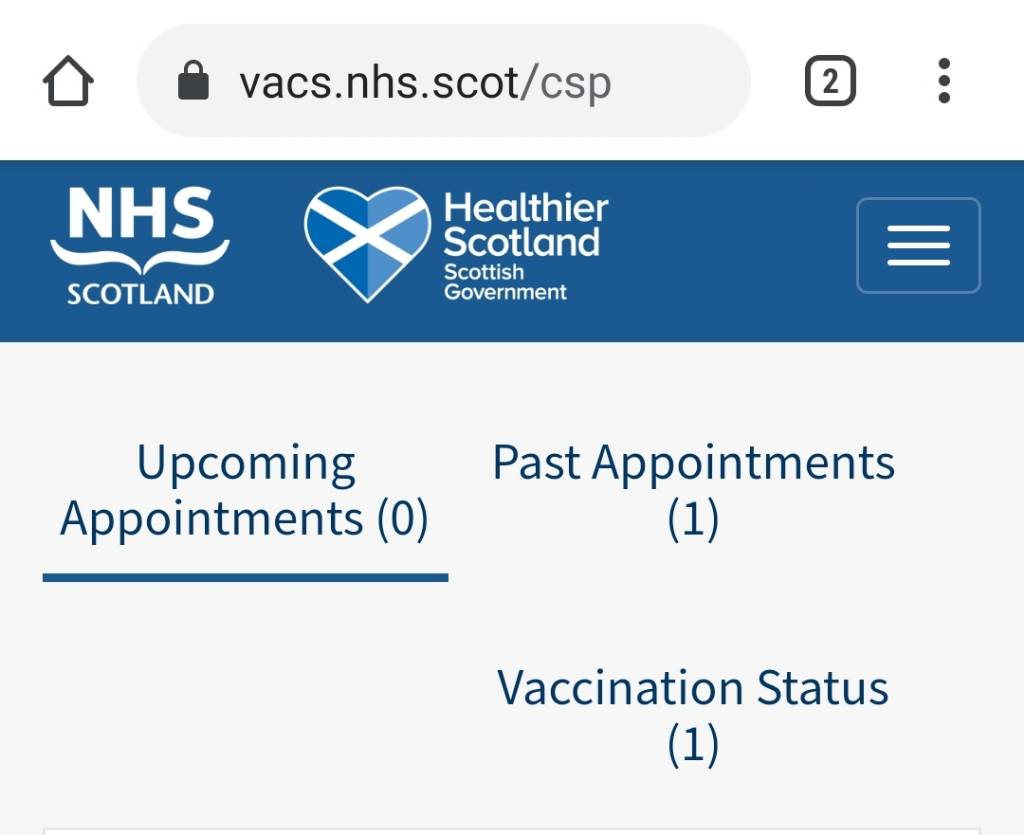Click the NHS Scotland logo
This screenshot has width=1024, height=835.
tap(140, 246)
